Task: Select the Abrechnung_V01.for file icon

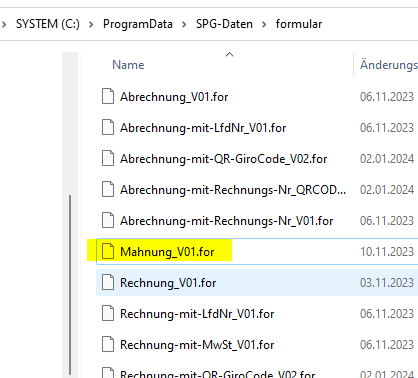Action: (108, 97)
